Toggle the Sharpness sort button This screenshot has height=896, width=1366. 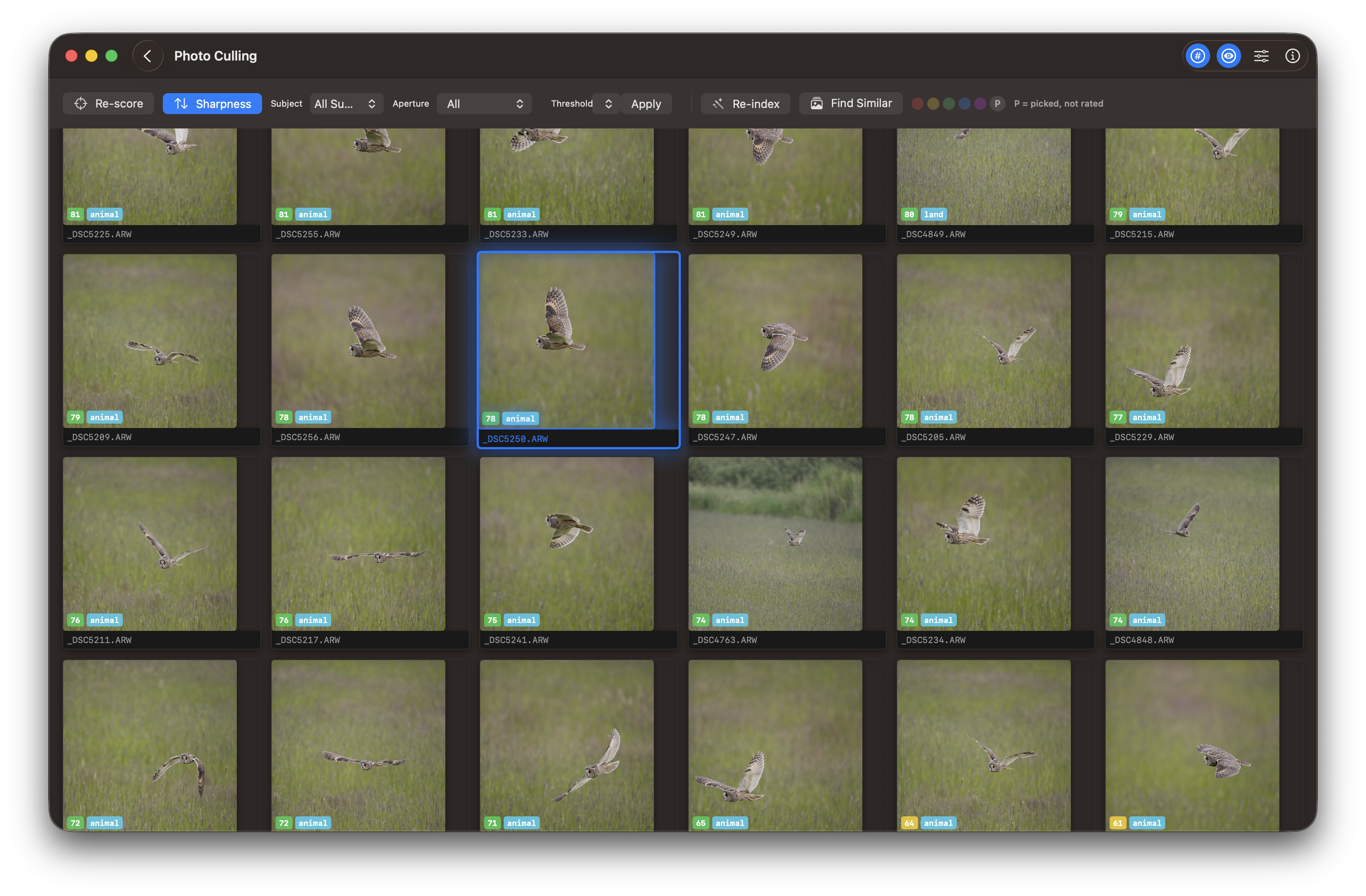[212, 103]
